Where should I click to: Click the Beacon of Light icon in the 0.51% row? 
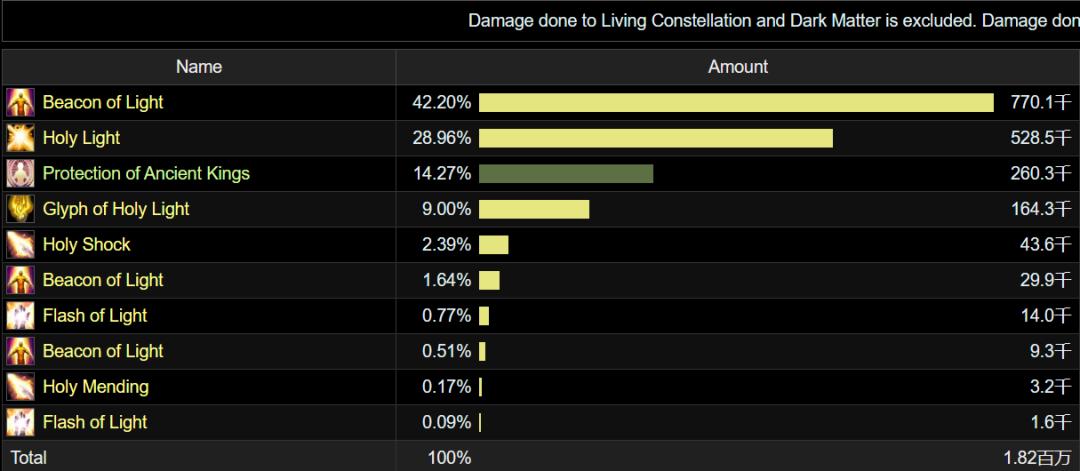20,351
